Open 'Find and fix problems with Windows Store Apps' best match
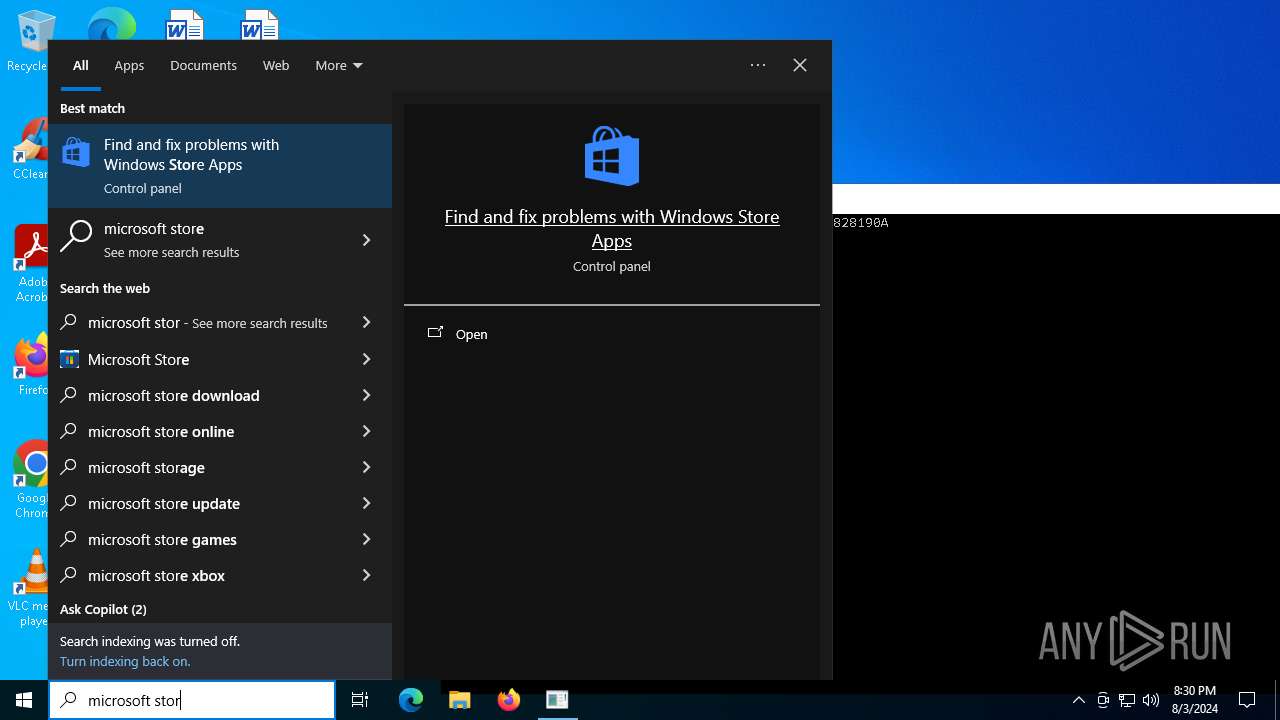This screenshot has width=1280, height=720. tap(220, 166)
